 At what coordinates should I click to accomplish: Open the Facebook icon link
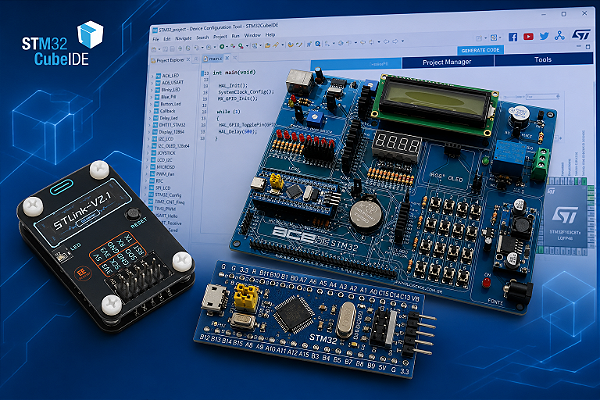click(x=513, y=37)
